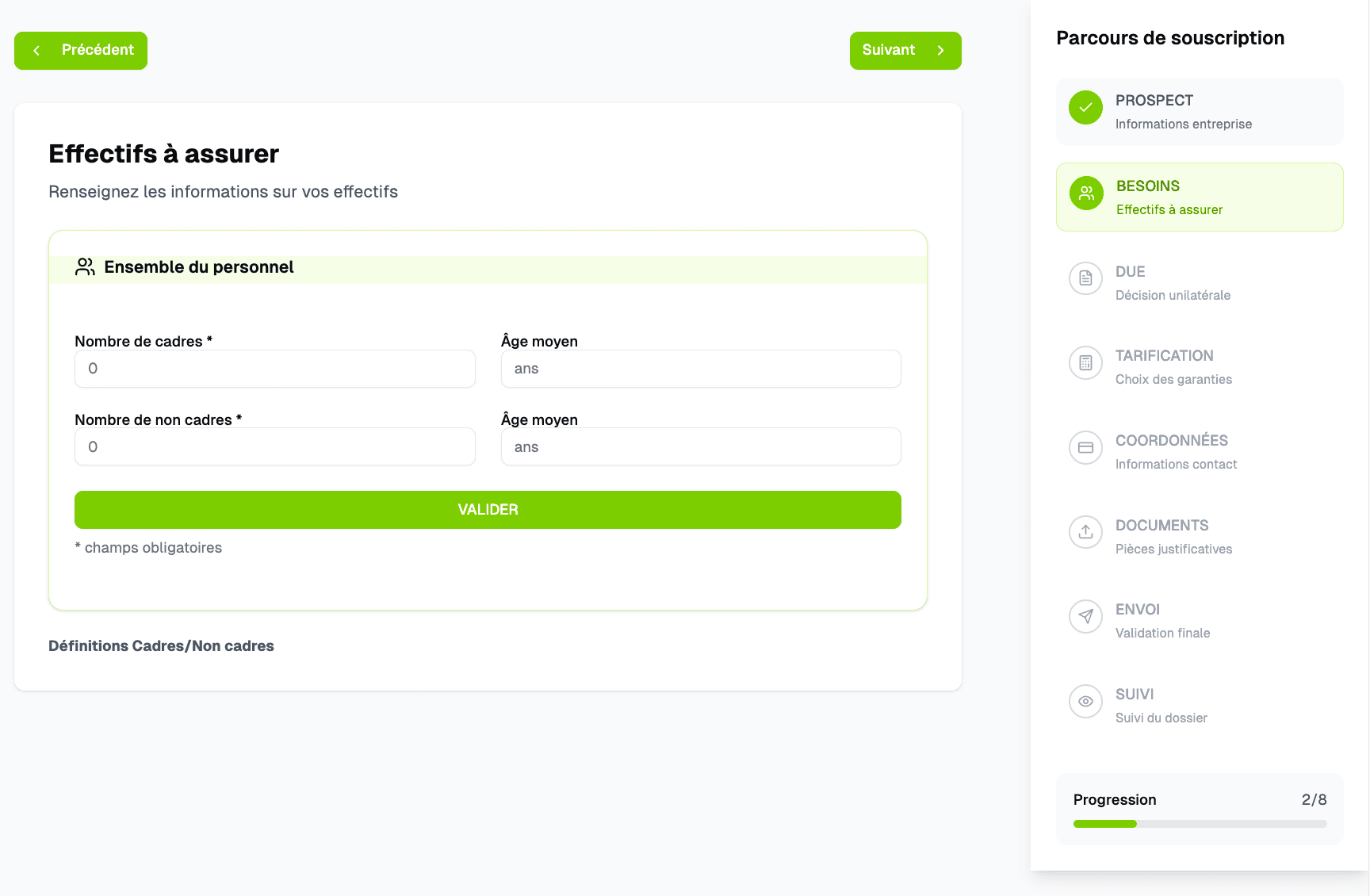Click the Progression bar

(1200, 824)
